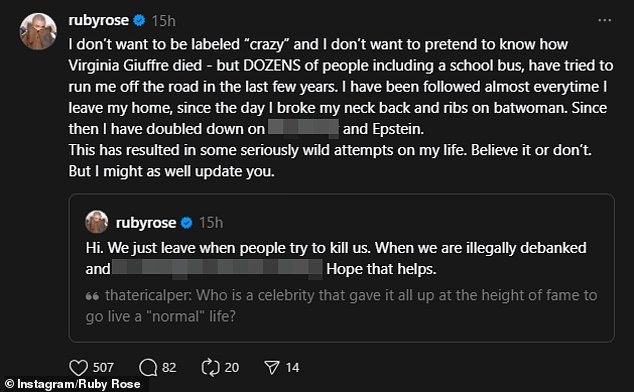
Task: Open the quoted post starting "Hi. We just leave"
Action: 342,268
